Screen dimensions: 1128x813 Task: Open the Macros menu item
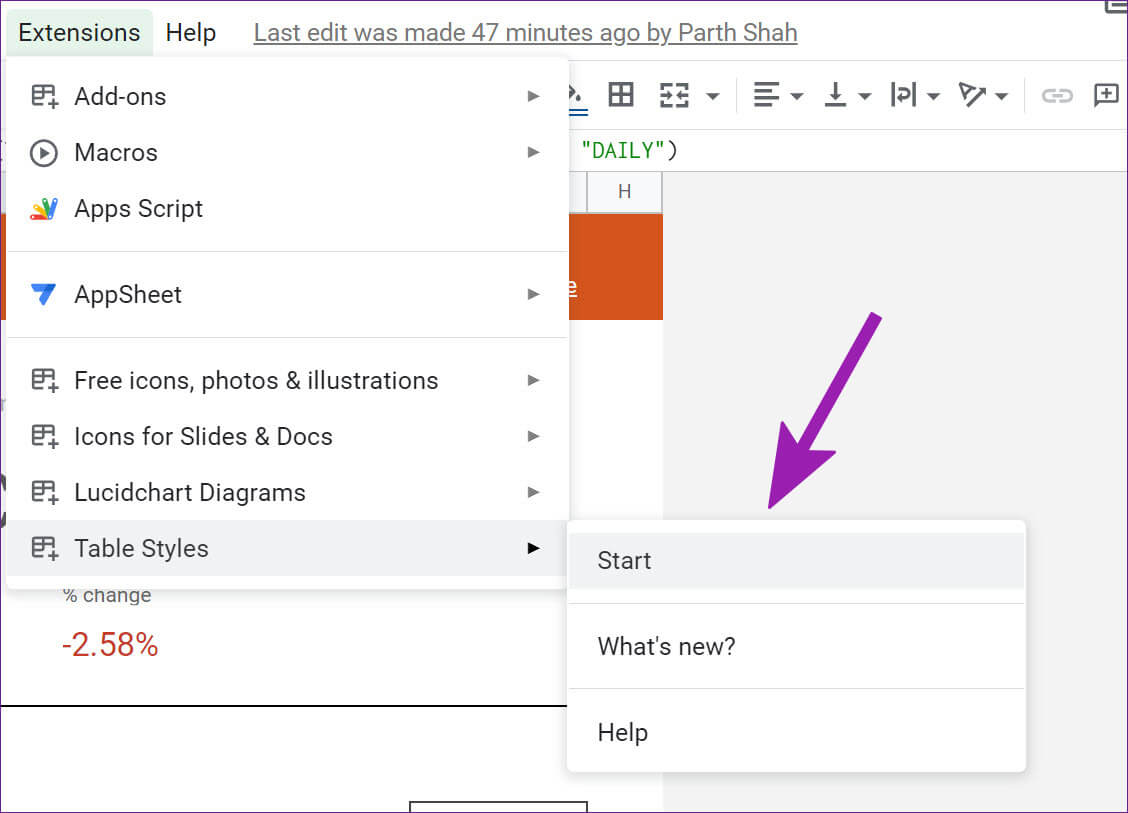point(116,153)
